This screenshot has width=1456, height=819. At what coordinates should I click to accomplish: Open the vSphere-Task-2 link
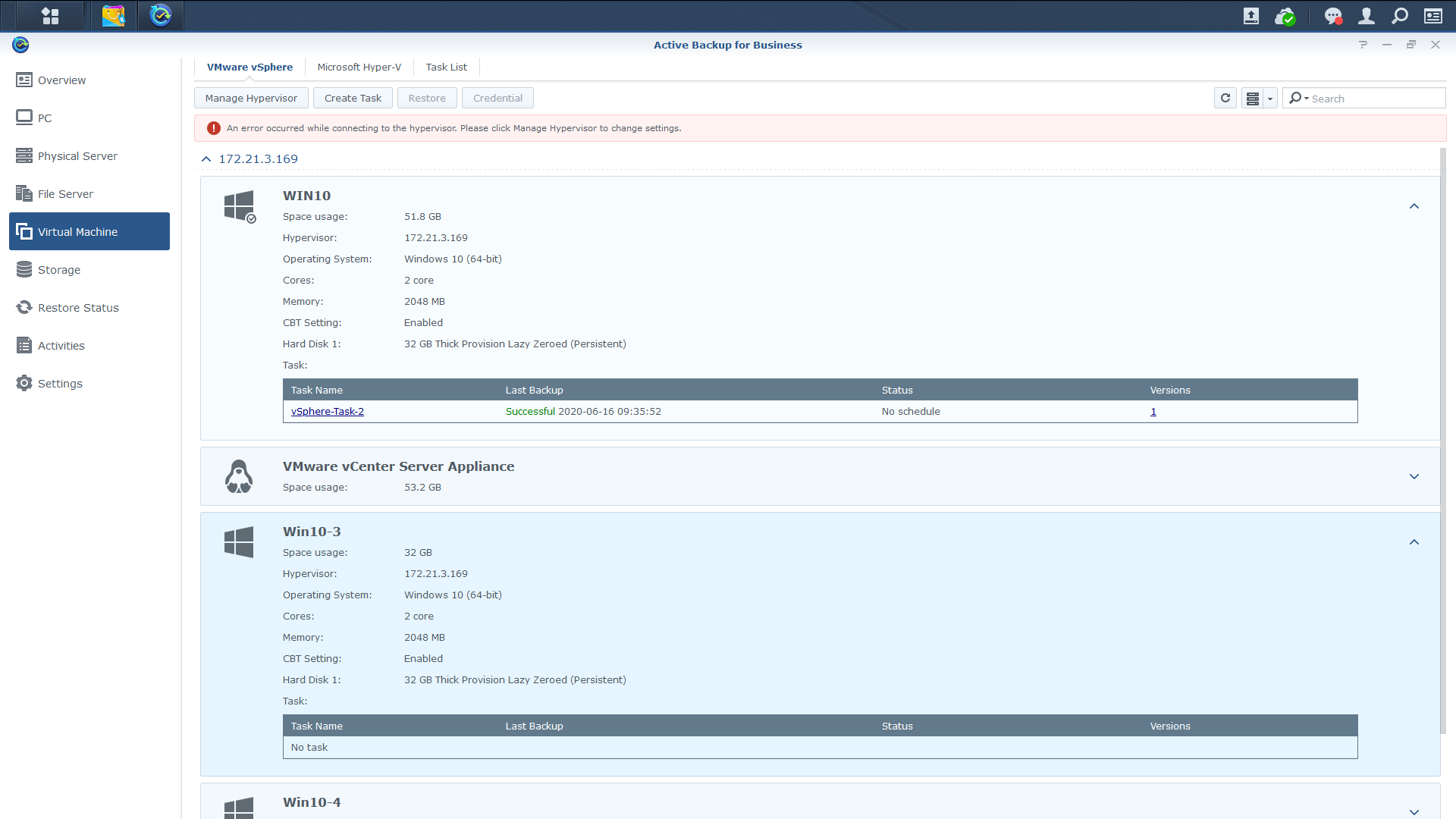tap(327, 412)
